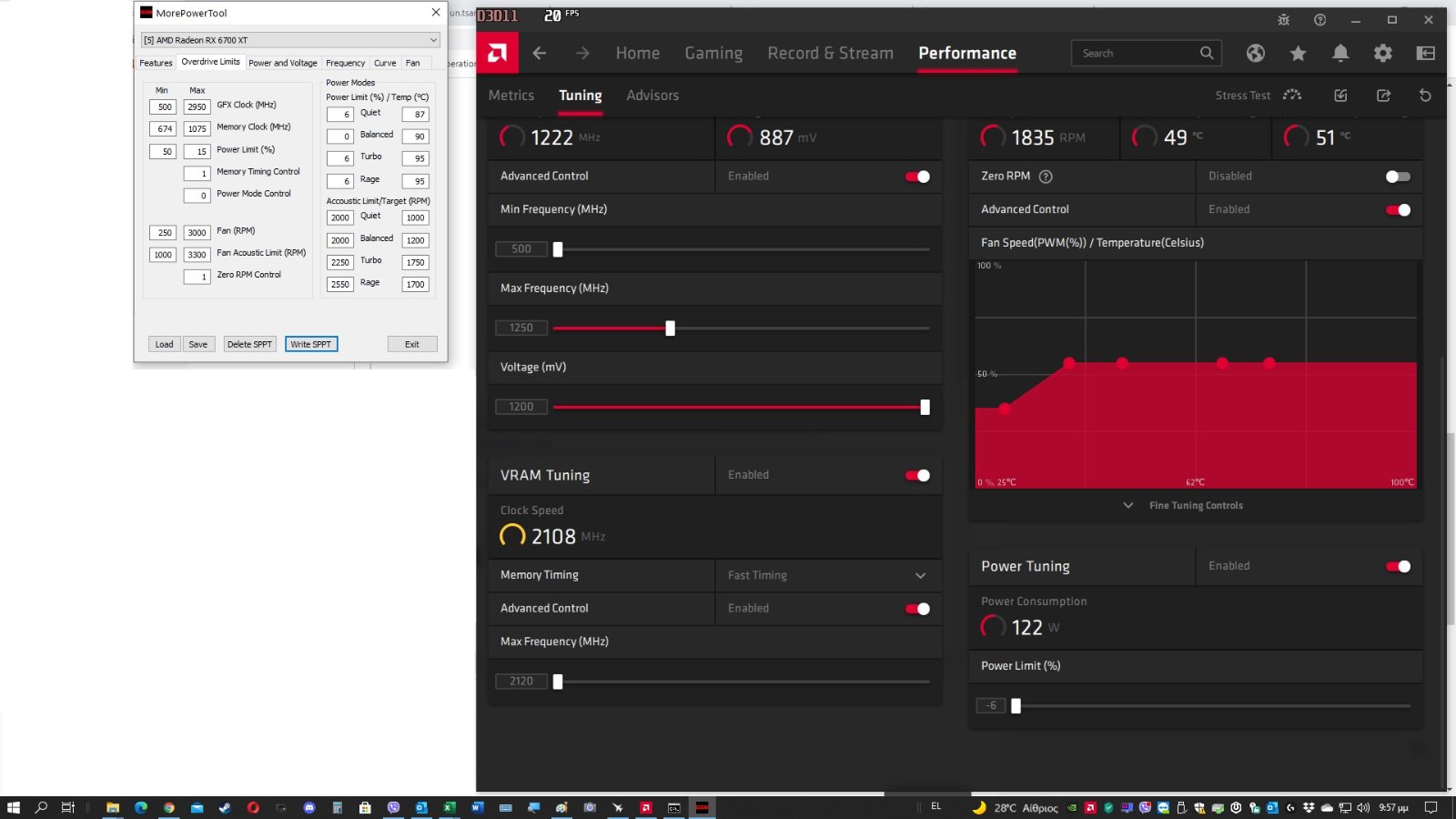Viewport: 1456px width, 819px height.
Task: Open Steam from the taskbar
Action: click(225, 807)
